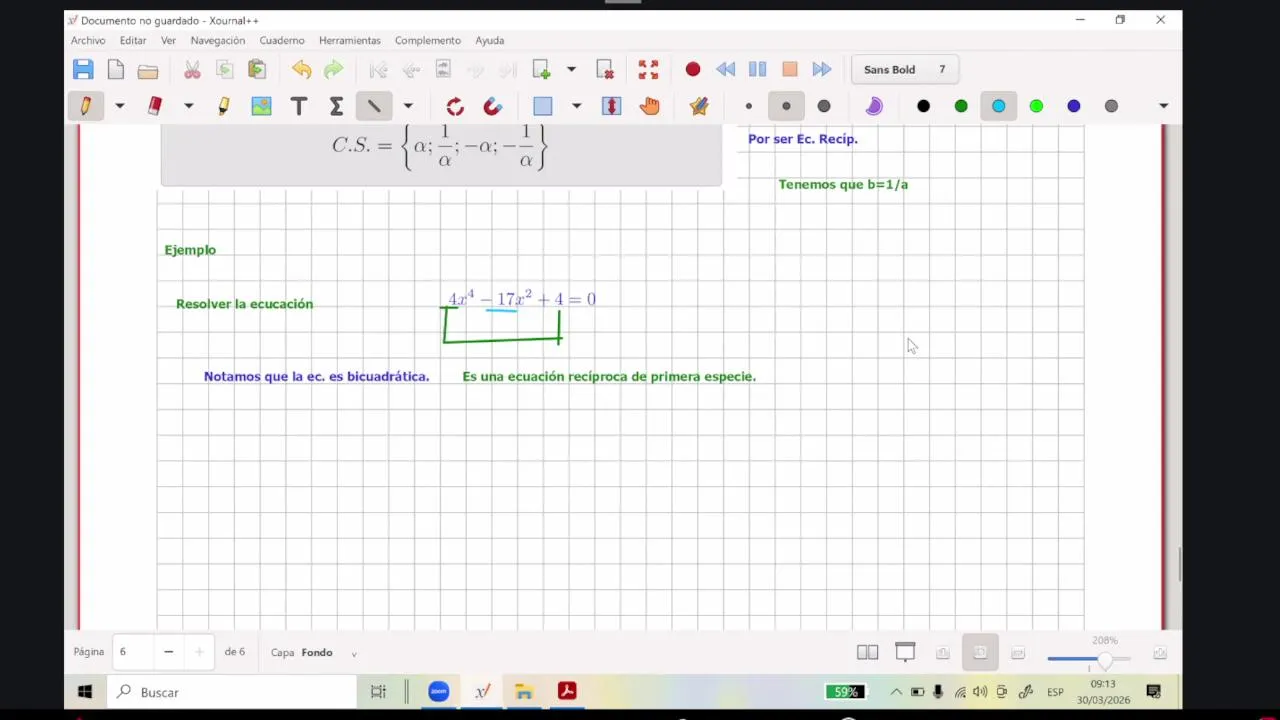
Task: Insert a LaTeX formula with the sigma icon
Action: coord(336,106)
